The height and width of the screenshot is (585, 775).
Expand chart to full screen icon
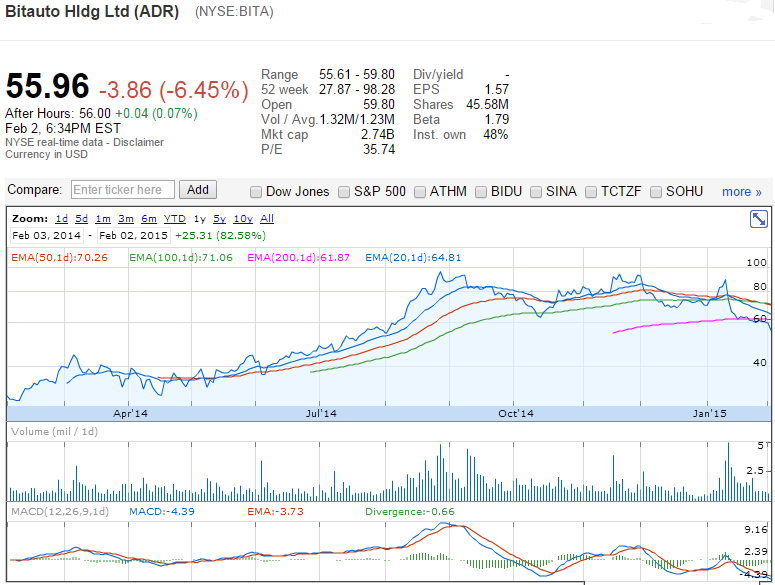pos(758,218)
